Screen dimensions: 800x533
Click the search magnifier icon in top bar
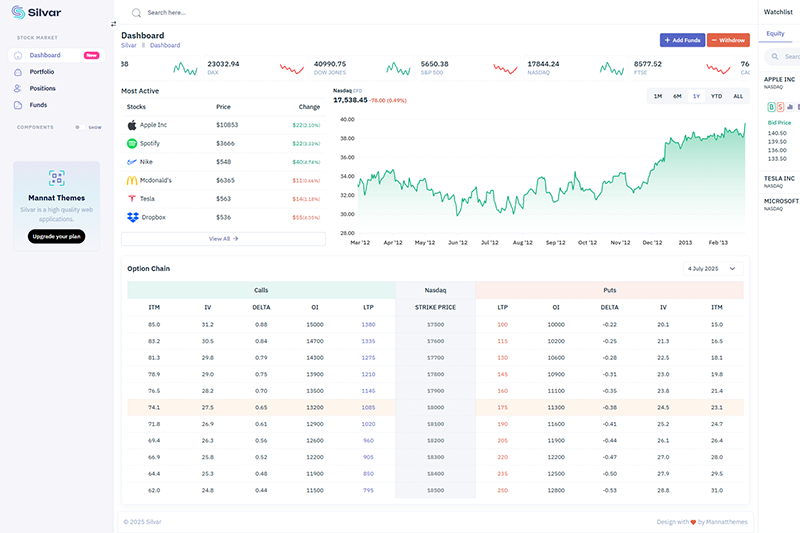[x=136, y=13]
